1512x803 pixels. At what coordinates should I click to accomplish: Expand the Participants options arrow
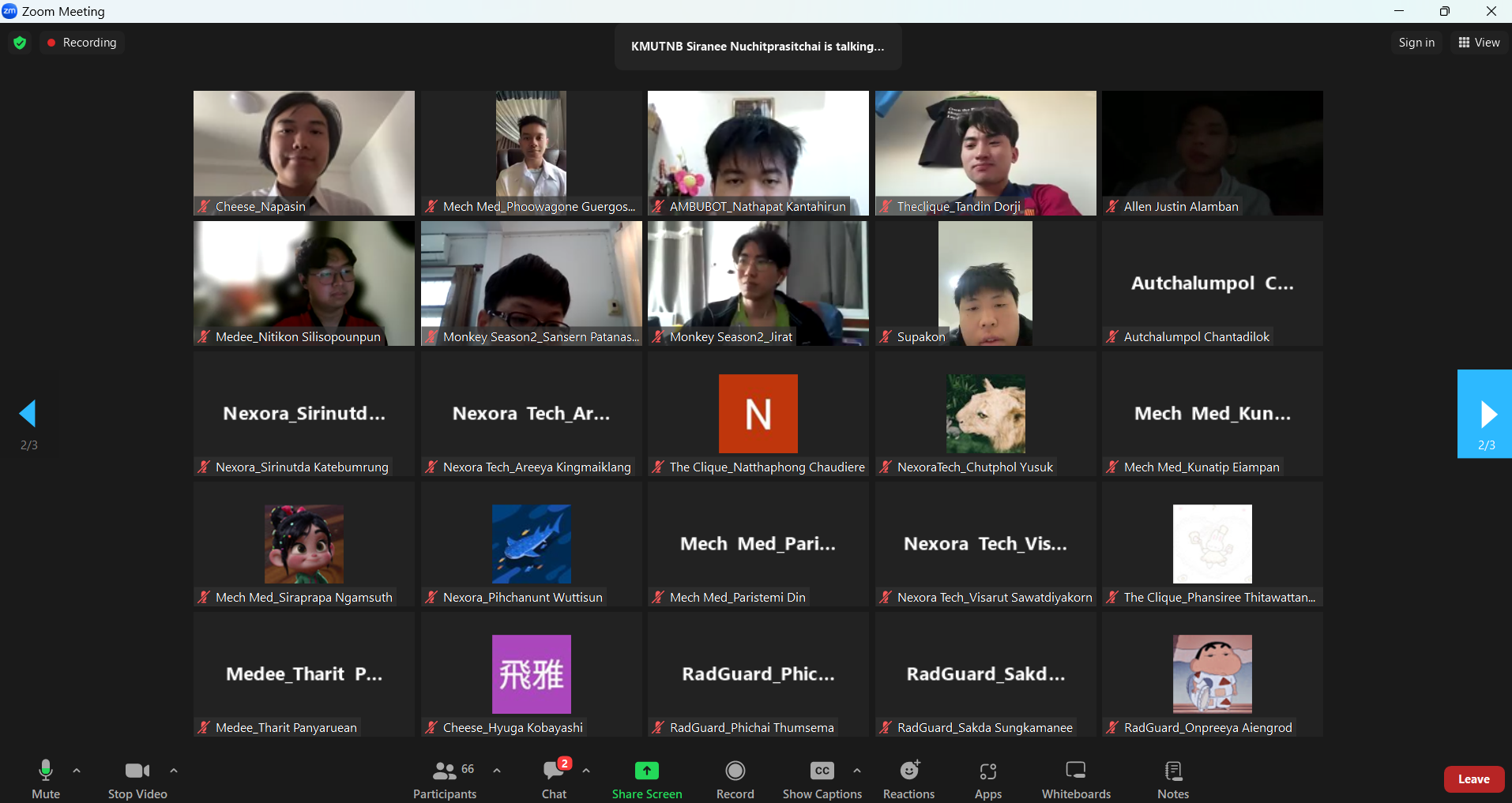[x=497, y=771]
